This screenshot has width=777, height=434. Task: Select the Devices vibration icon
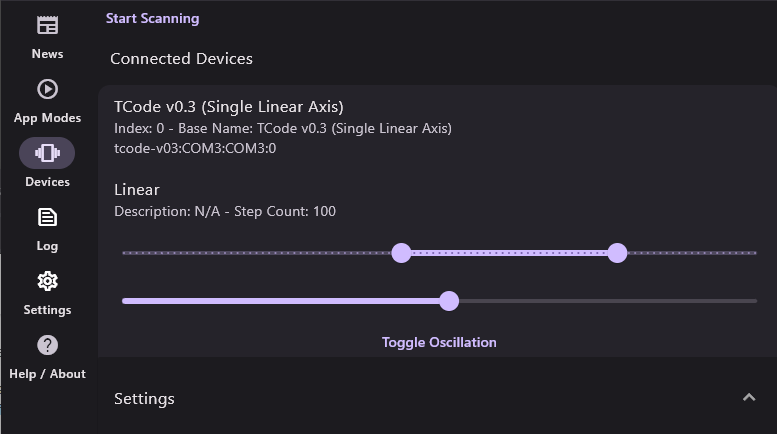tap(47, 153)
